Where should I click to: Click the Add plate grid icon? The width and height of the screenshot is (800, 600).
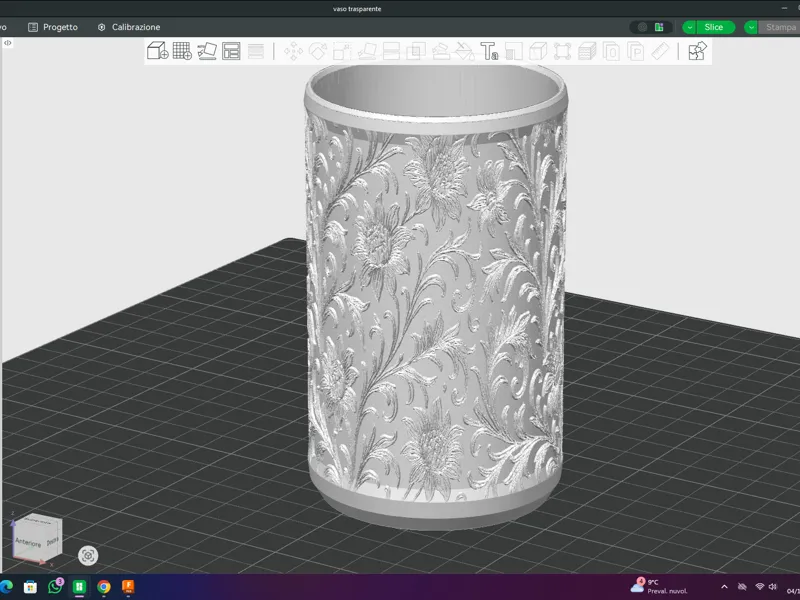click(x=182, y=51)
